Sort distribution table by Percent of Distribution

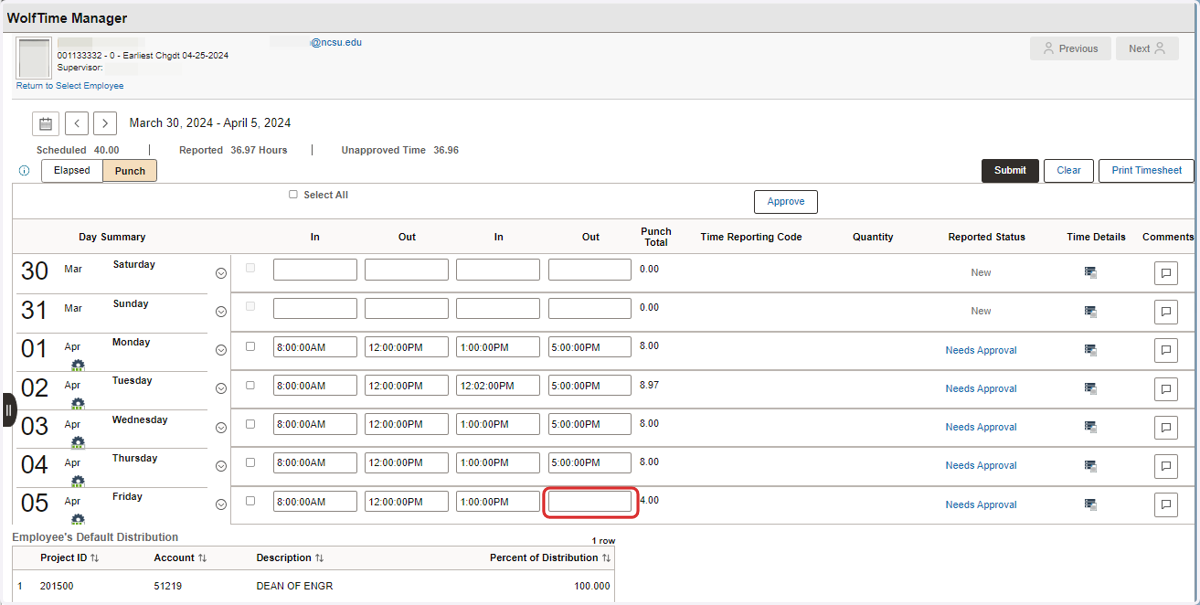(x=550, y=558)
